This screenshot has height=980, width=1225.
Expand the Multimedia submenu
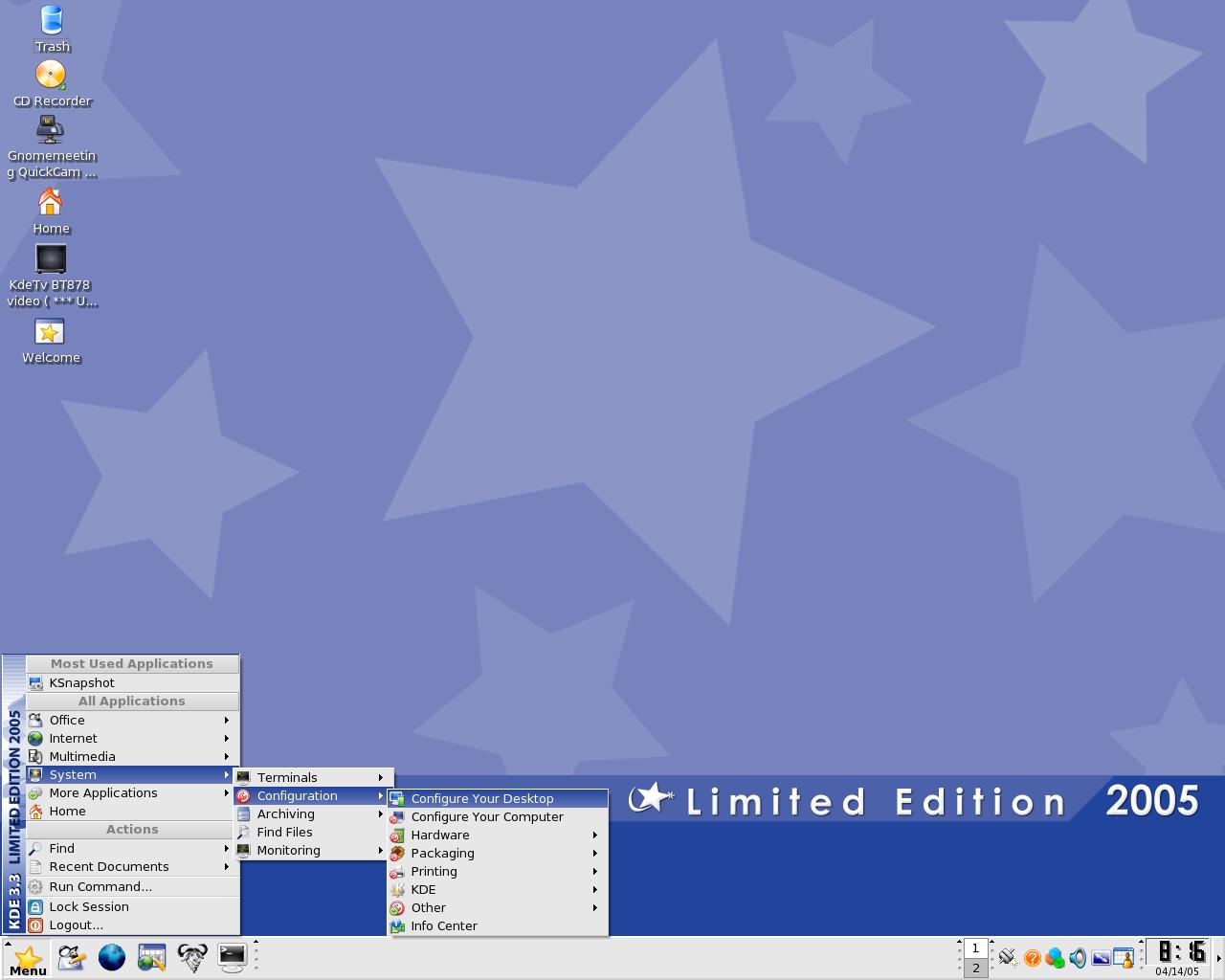132,757
